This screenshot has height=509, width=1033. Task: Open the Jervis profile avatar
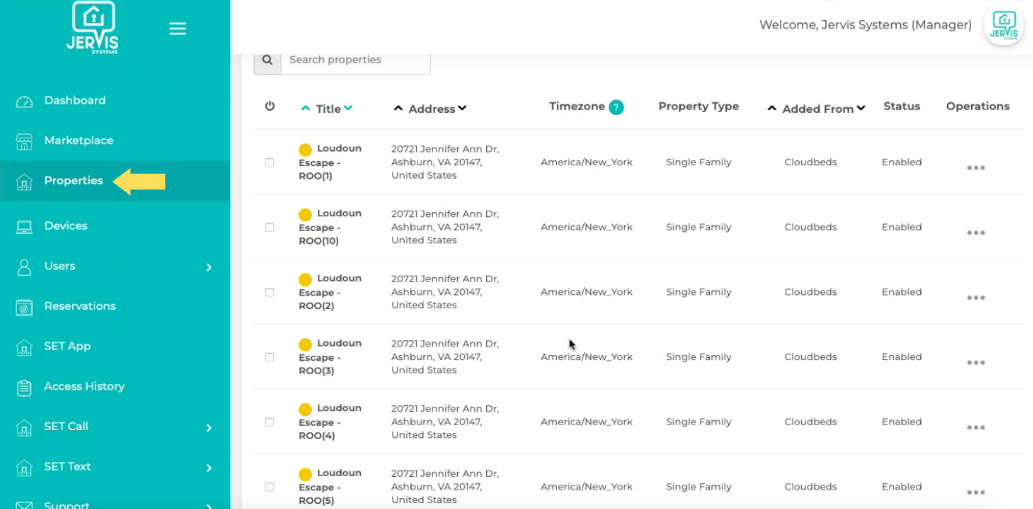tap(1003, 25)
